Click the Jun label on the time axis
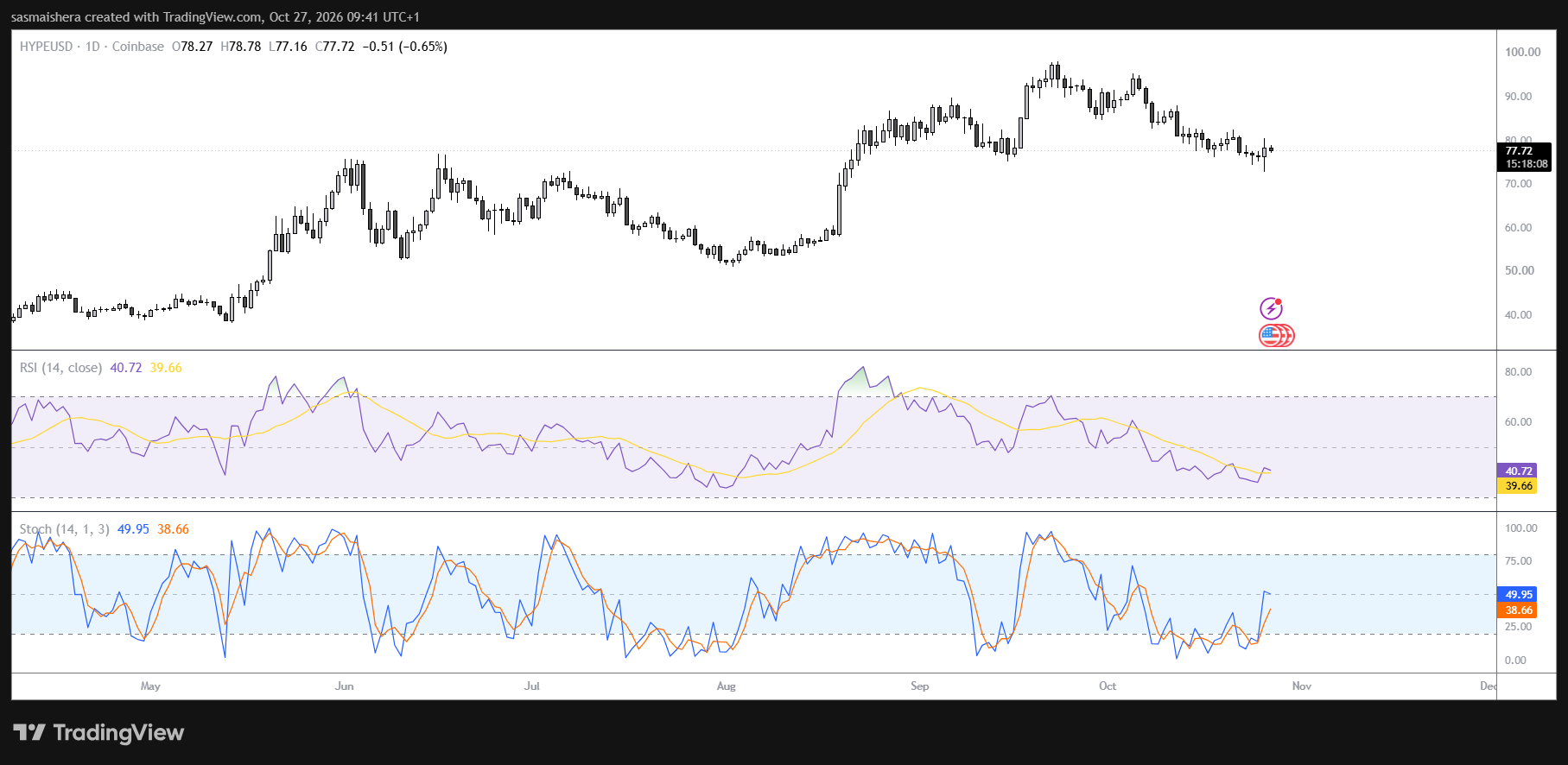 point(344,686)
